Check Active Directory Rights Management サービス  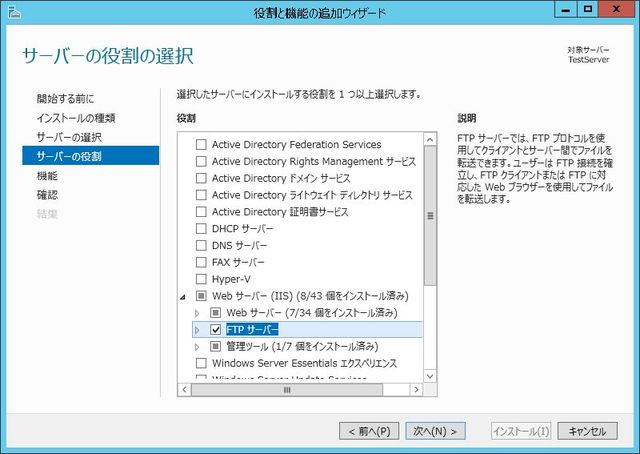click(x=201, y=161)
